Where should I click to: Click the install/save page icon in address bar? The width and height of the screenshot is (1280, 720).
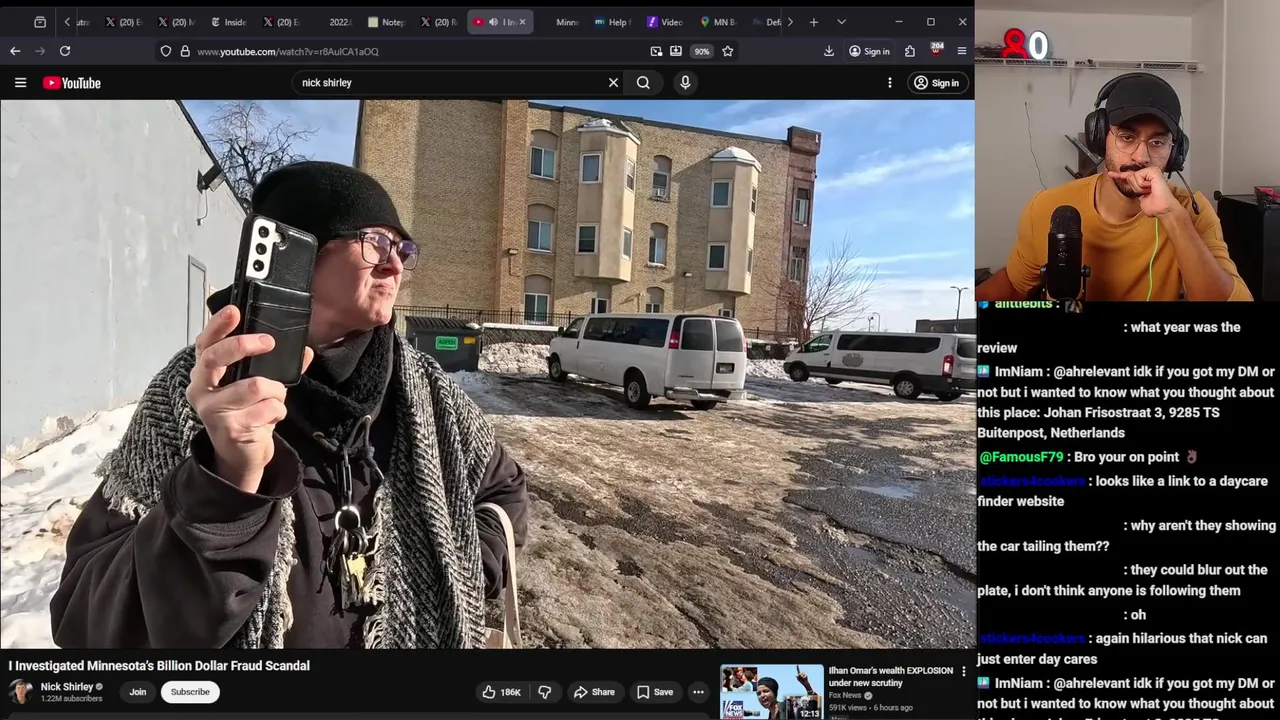coord(676,51)
